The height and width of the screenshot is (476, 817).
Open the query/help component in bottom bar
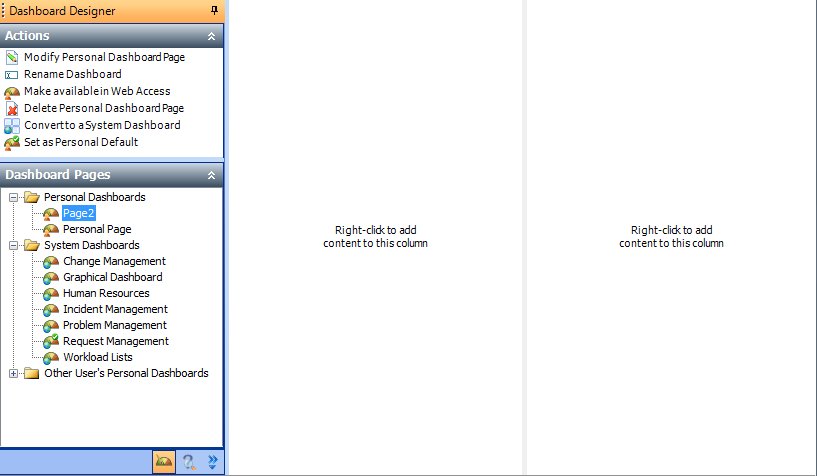tap(188, 462)
